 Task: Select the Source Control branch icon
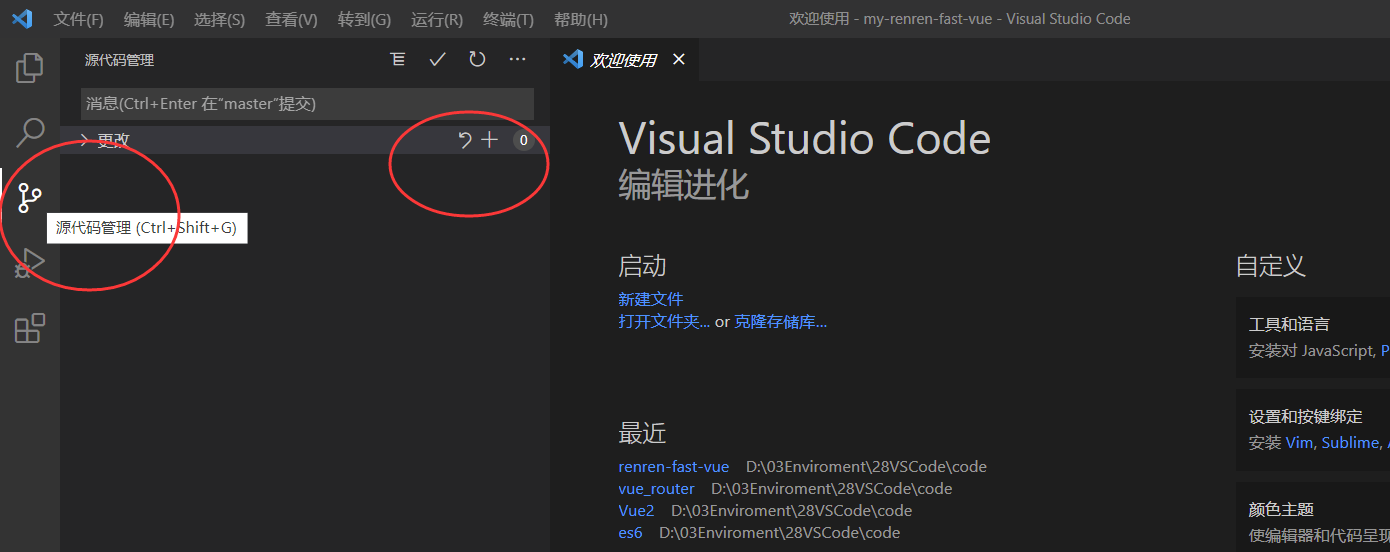[x=30, y=197]
